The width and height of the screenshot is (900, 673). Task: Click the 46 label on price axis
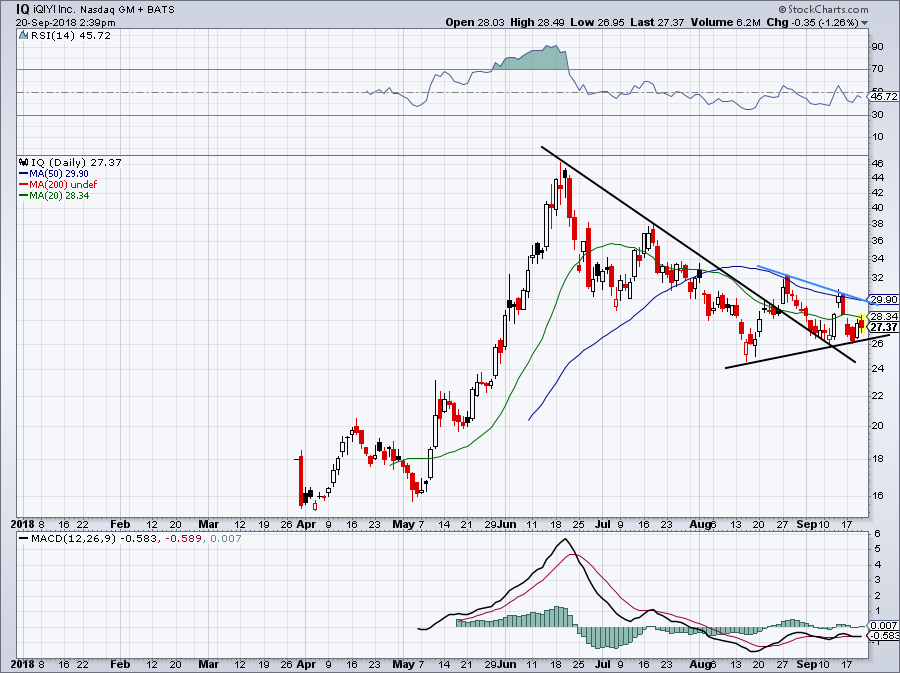coord(878,164)
